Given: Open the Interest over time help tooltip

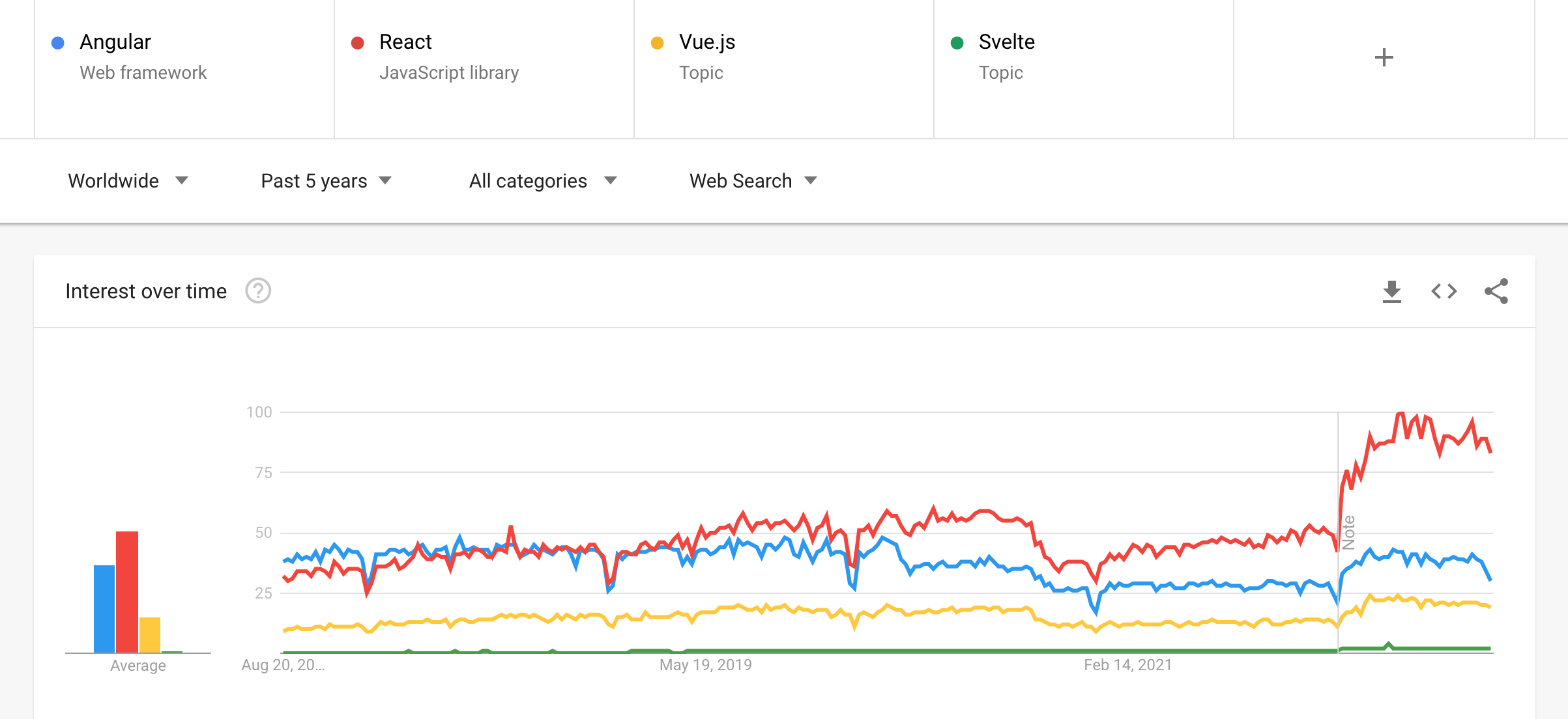Looking at the screenshot, I should coord(258,292).
